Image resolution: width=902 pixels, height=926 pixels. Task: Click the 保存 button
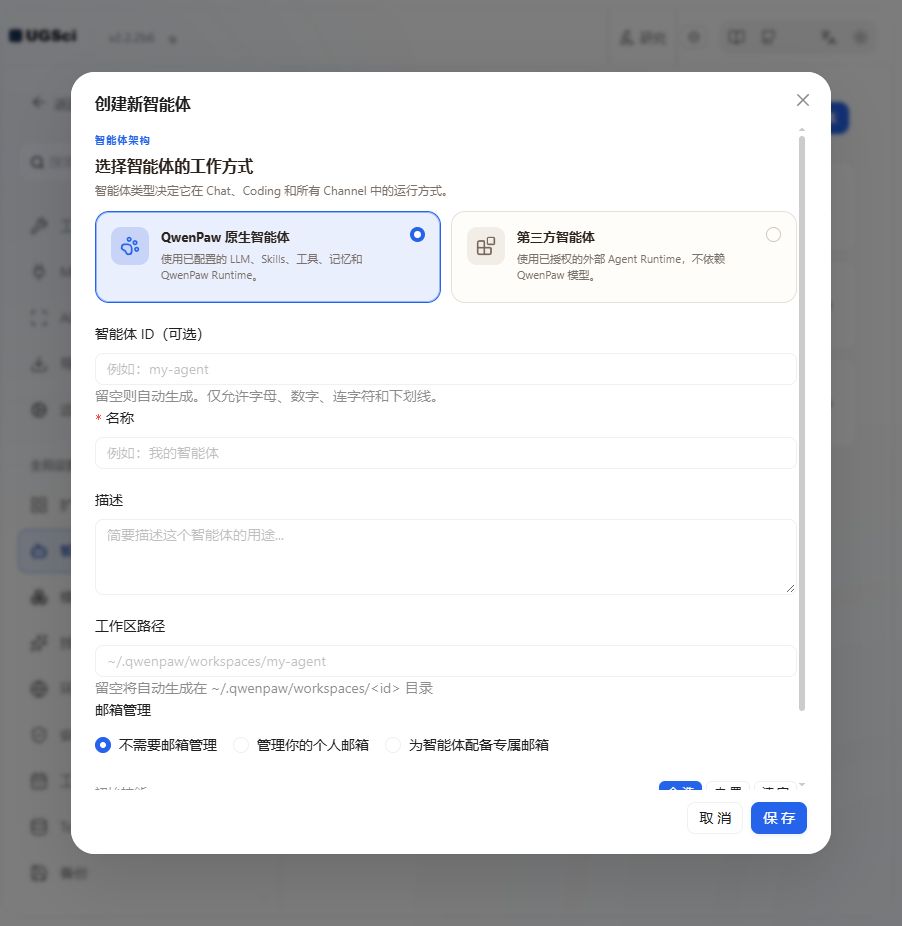coord(779,818)
